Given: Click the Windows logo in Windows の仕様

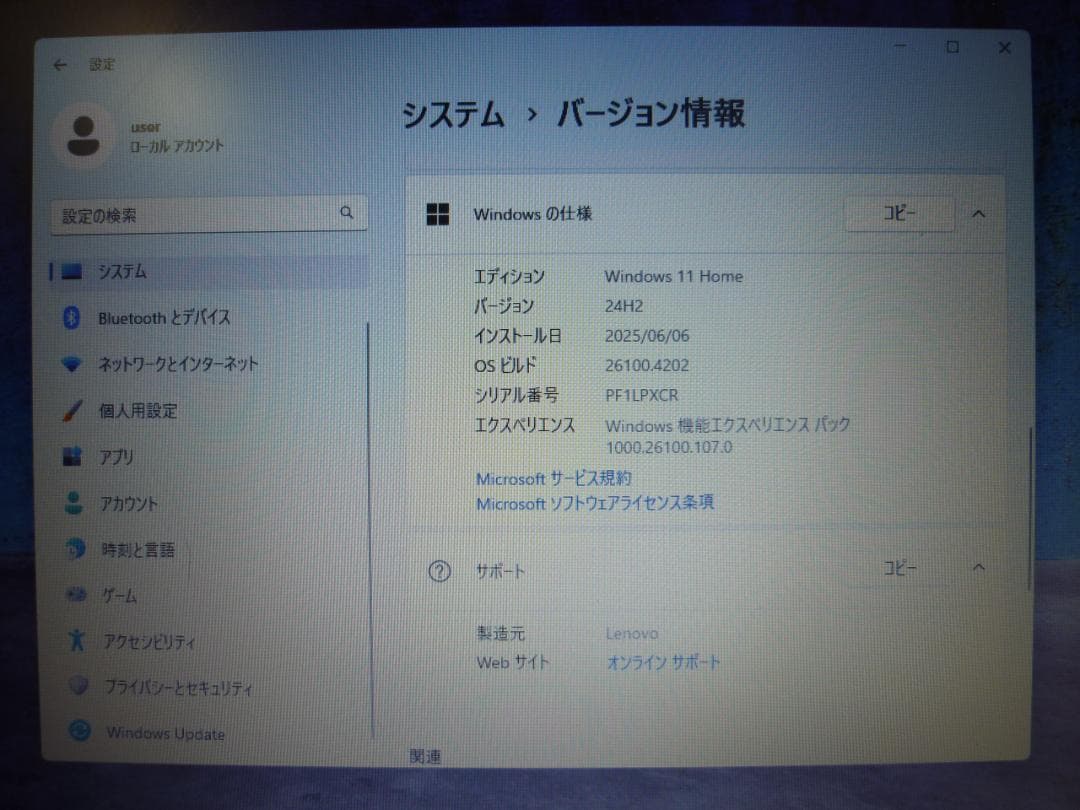Looking at the screenshot, I should point(437,214).
